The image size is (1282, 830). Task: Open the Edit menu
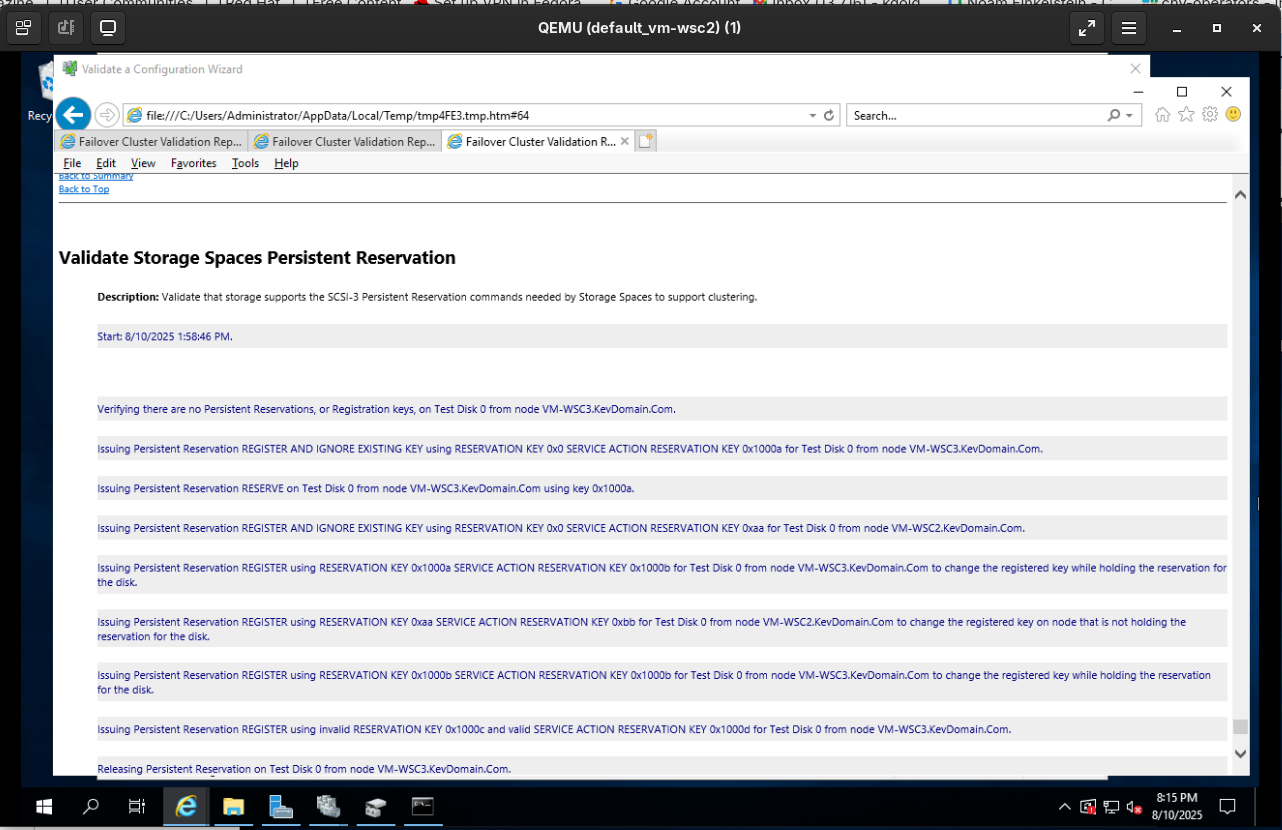pyautogui.click(x=106, y=163)
